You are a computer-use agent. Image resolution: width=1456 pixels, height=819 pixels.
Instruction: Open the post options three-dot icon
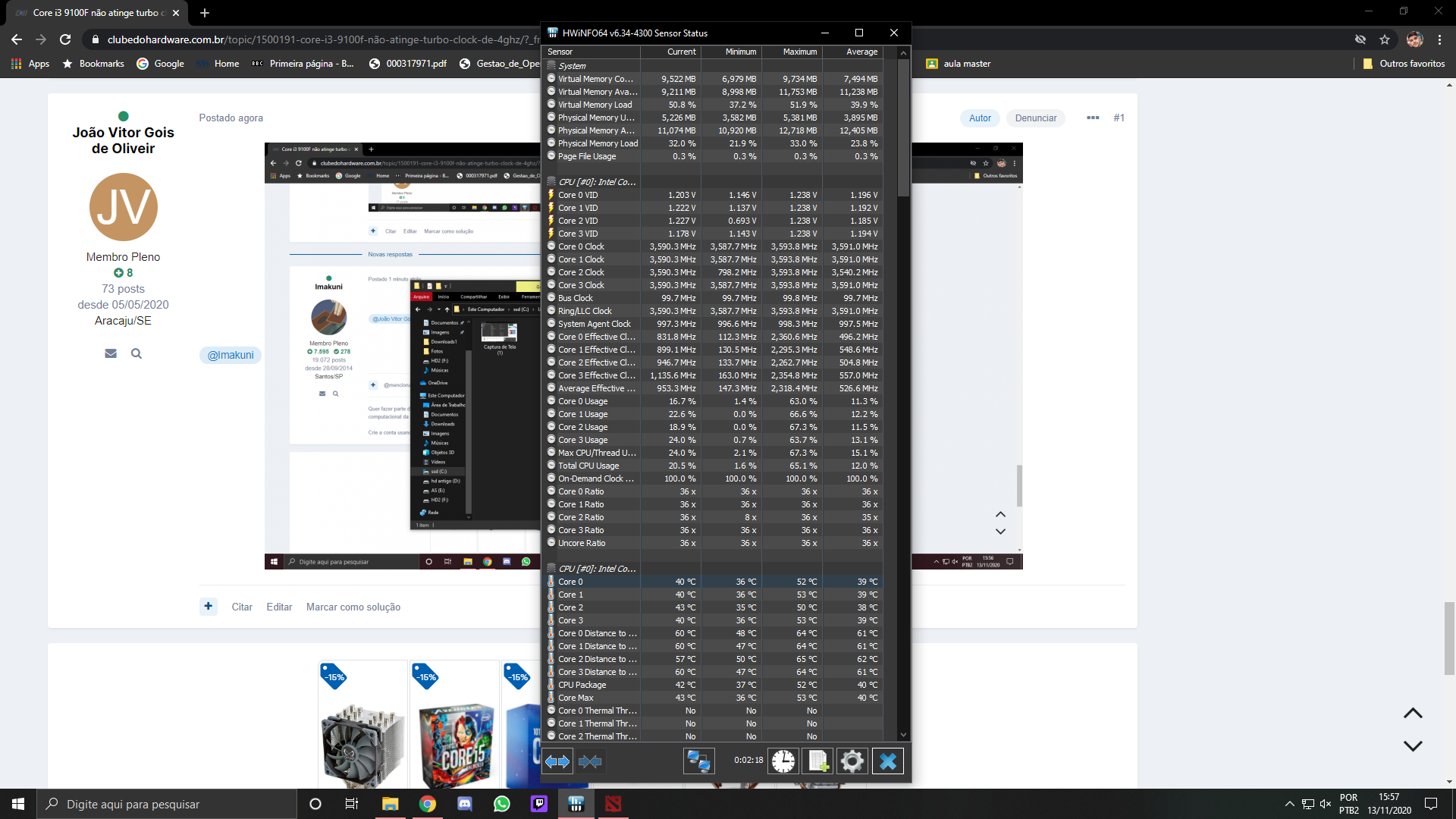1093,118
